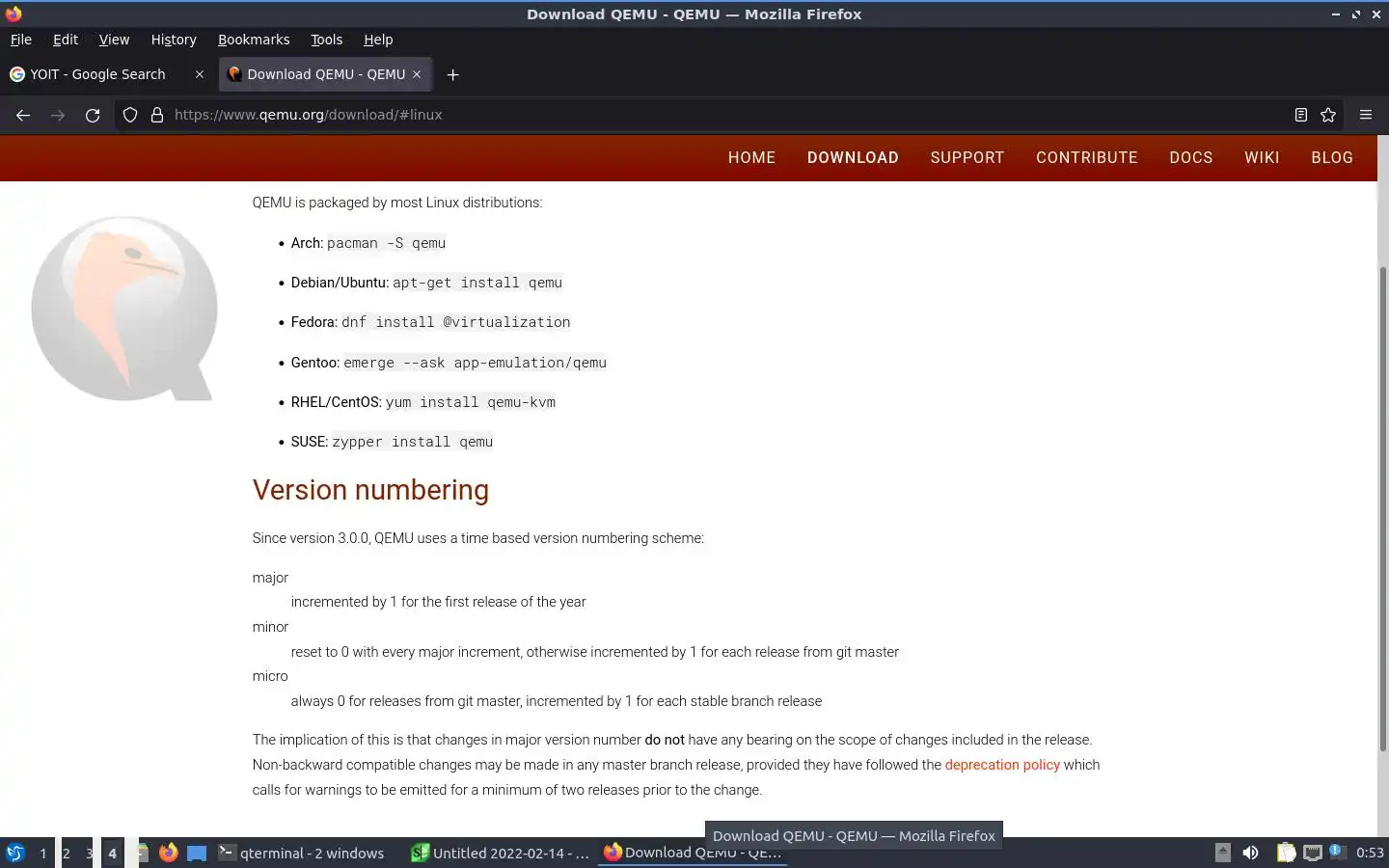Open the Bookmarks menu
1389x868 pixels.
pos(254,40)
